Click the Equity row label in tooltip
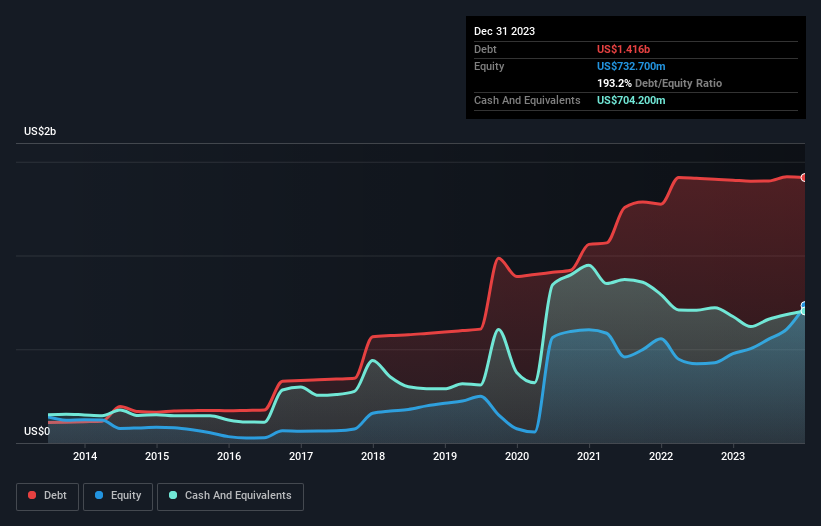The height and width of the screenshot is (526, 821). point(489,66)
